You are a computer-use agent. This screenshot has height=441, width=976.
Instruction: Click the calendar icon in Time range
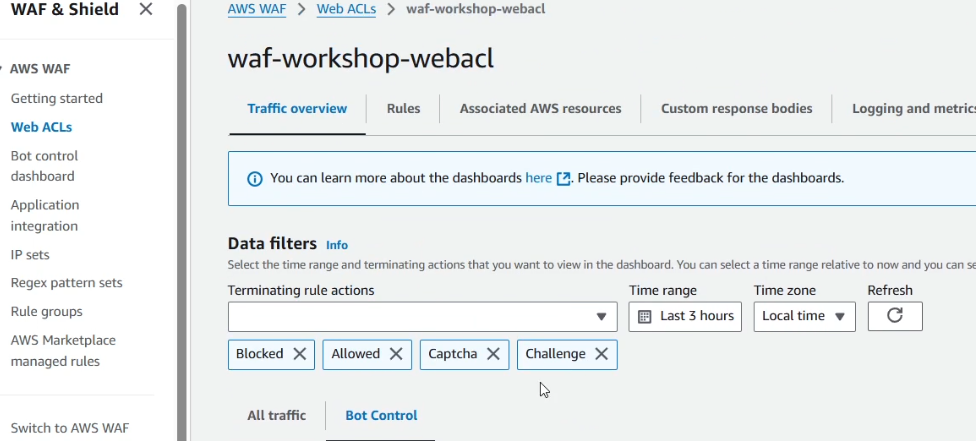(646, 316)
